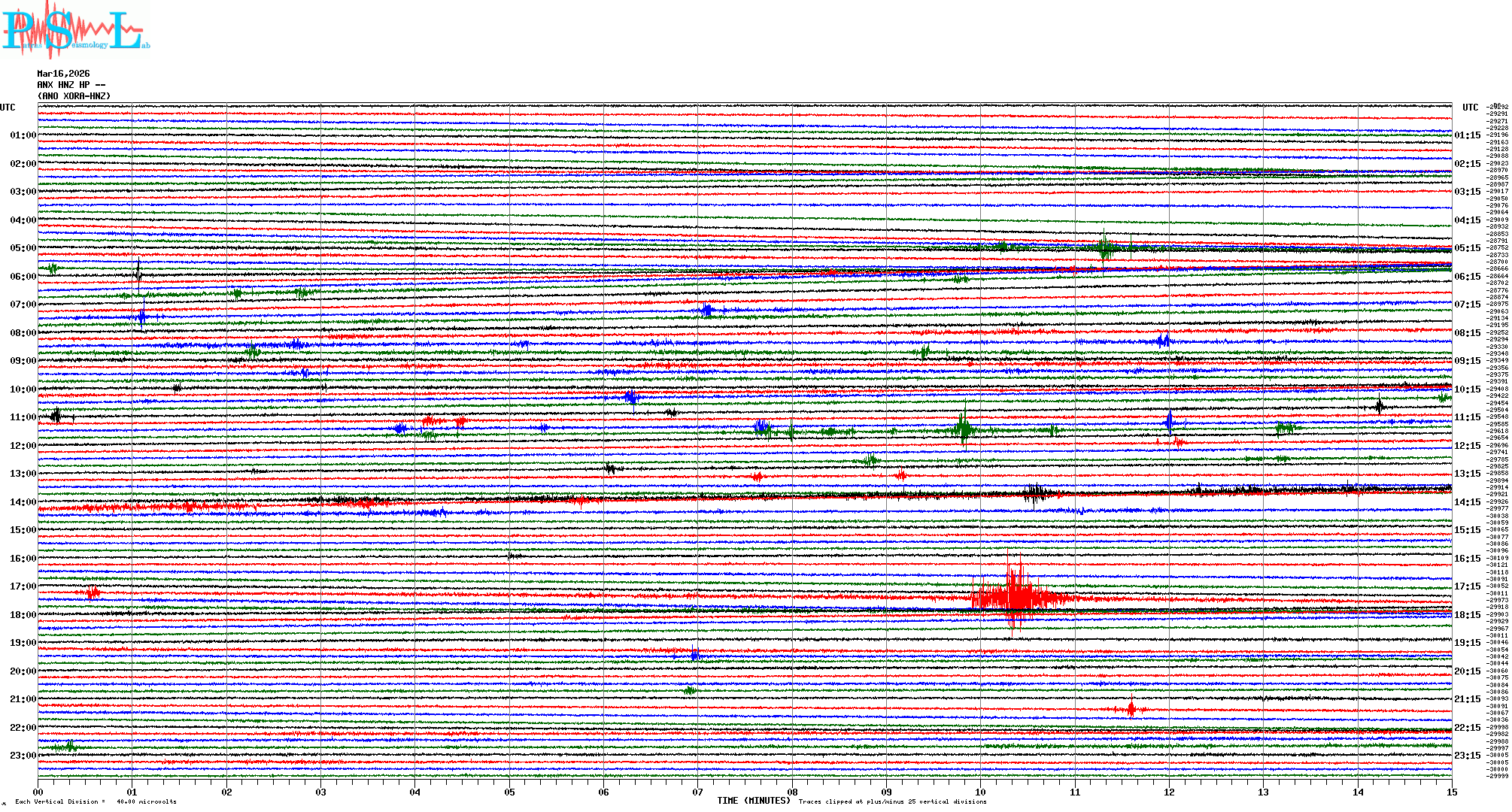The height and width of the screenshot is (812, 1512).
Task: Click minute 05 tick on bottom axis
Action: [x=509, y=792]
